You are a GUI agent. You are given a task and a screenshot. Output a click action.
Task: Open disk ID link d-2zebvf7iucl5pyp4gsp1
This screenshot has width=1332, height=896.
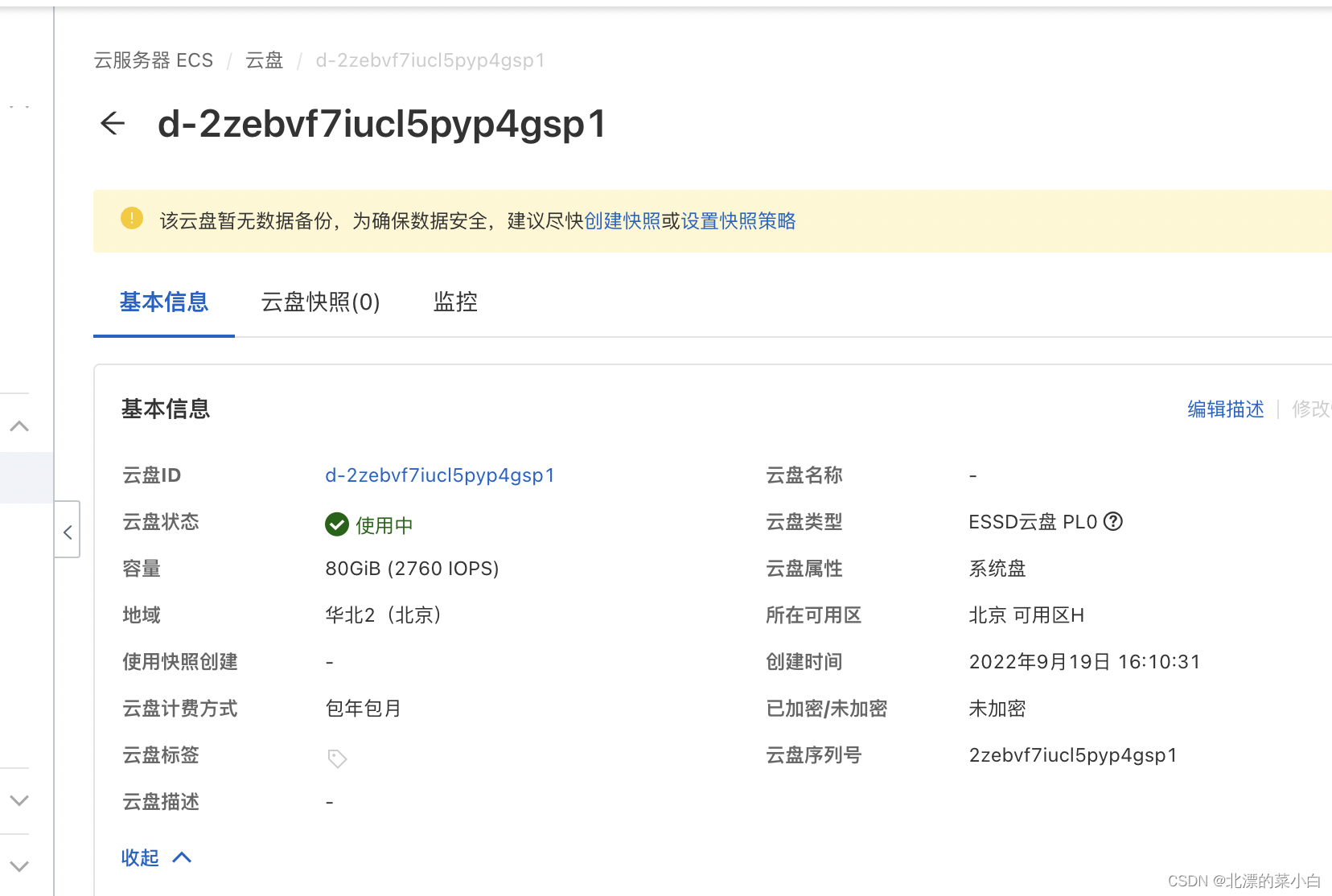pyautogui.click(x=440, y=475)
